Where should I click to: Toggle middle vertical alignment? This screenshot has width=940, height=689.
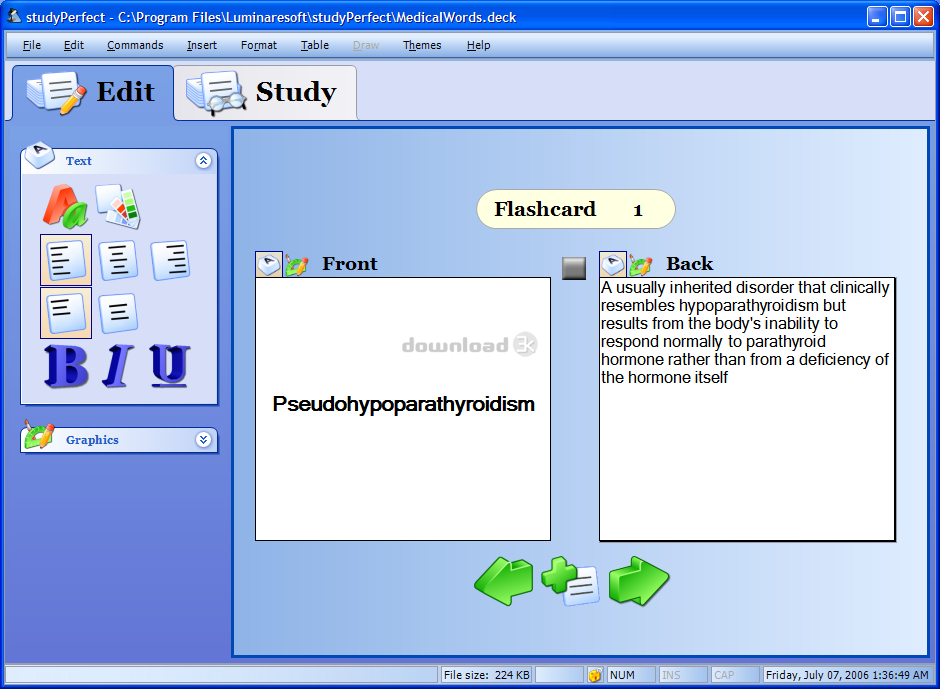(x=118, y=313)
